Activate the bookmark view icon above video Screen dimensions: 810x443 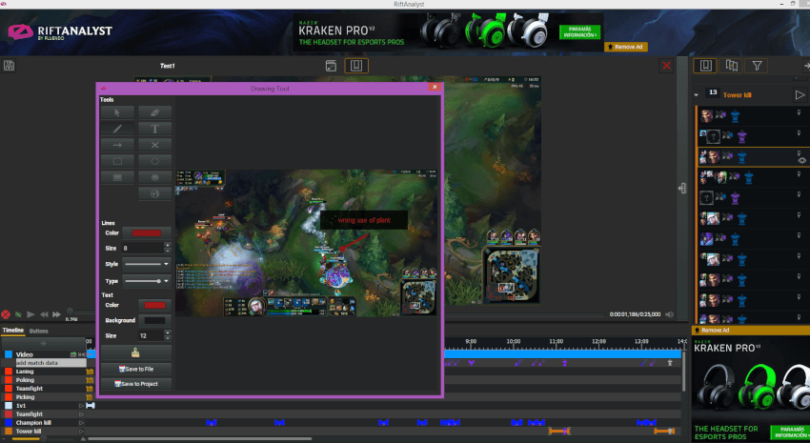point(356,66)
